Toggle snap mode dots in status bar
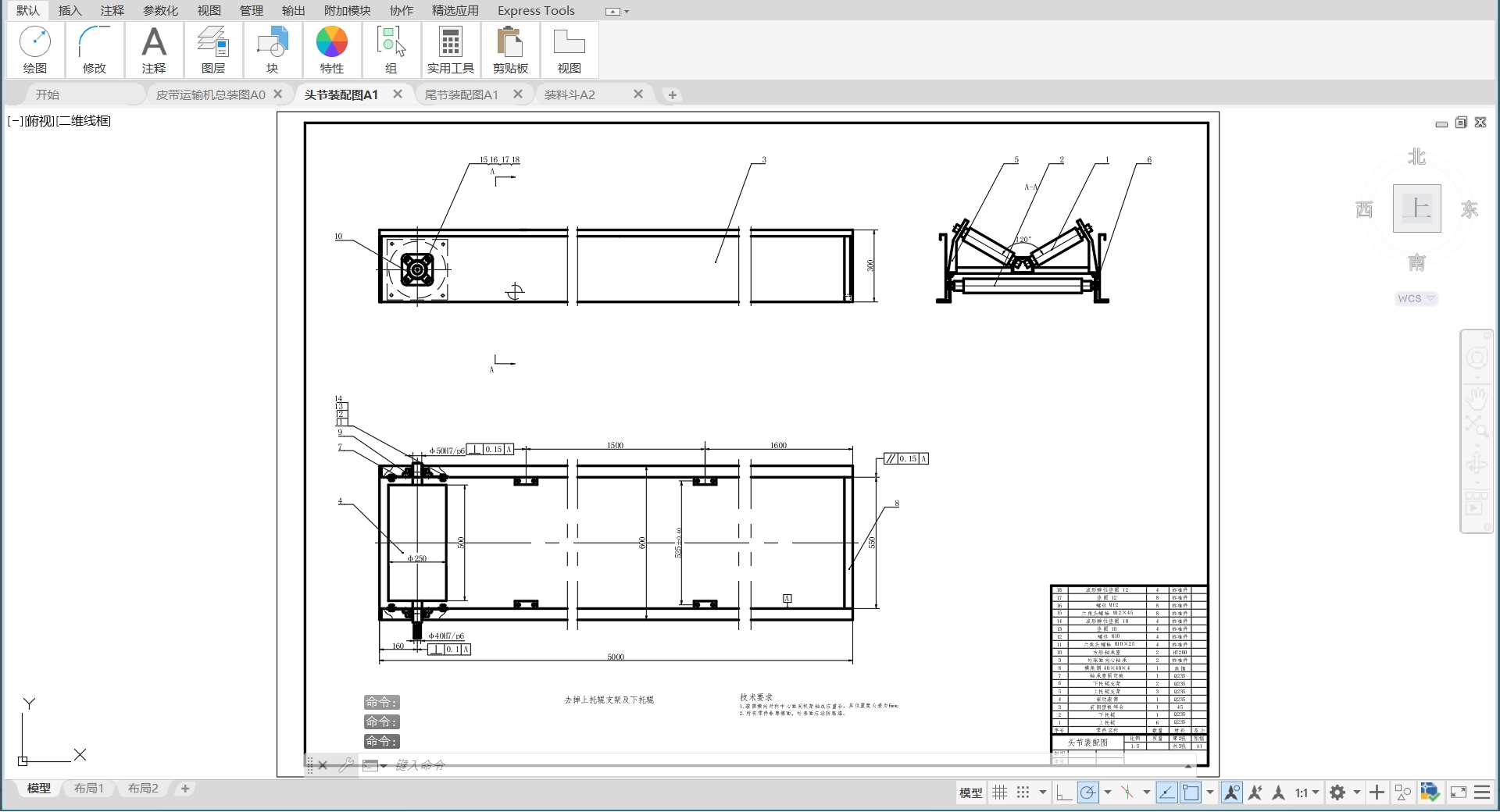The image size is (1500, 812). click(1023, 792)
